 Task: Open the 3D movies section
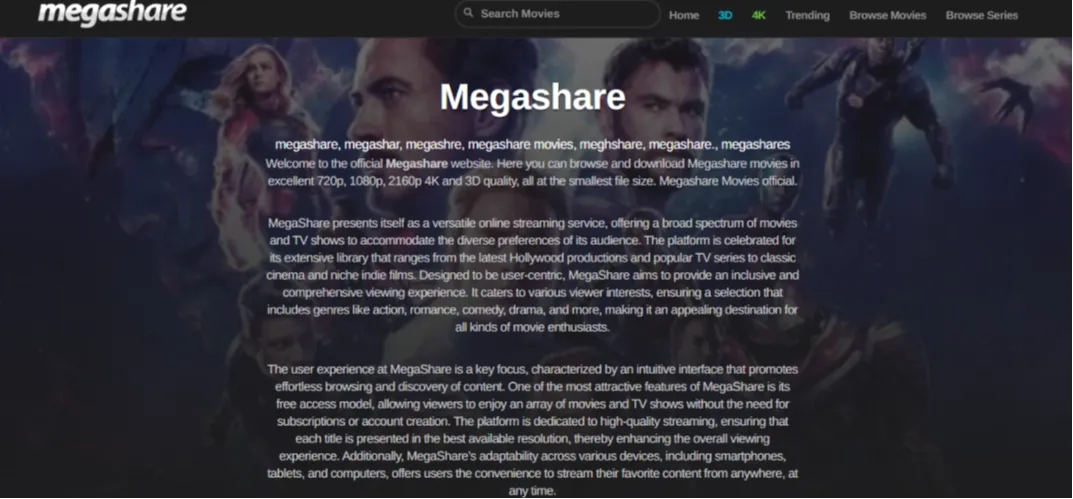point(725,15)
